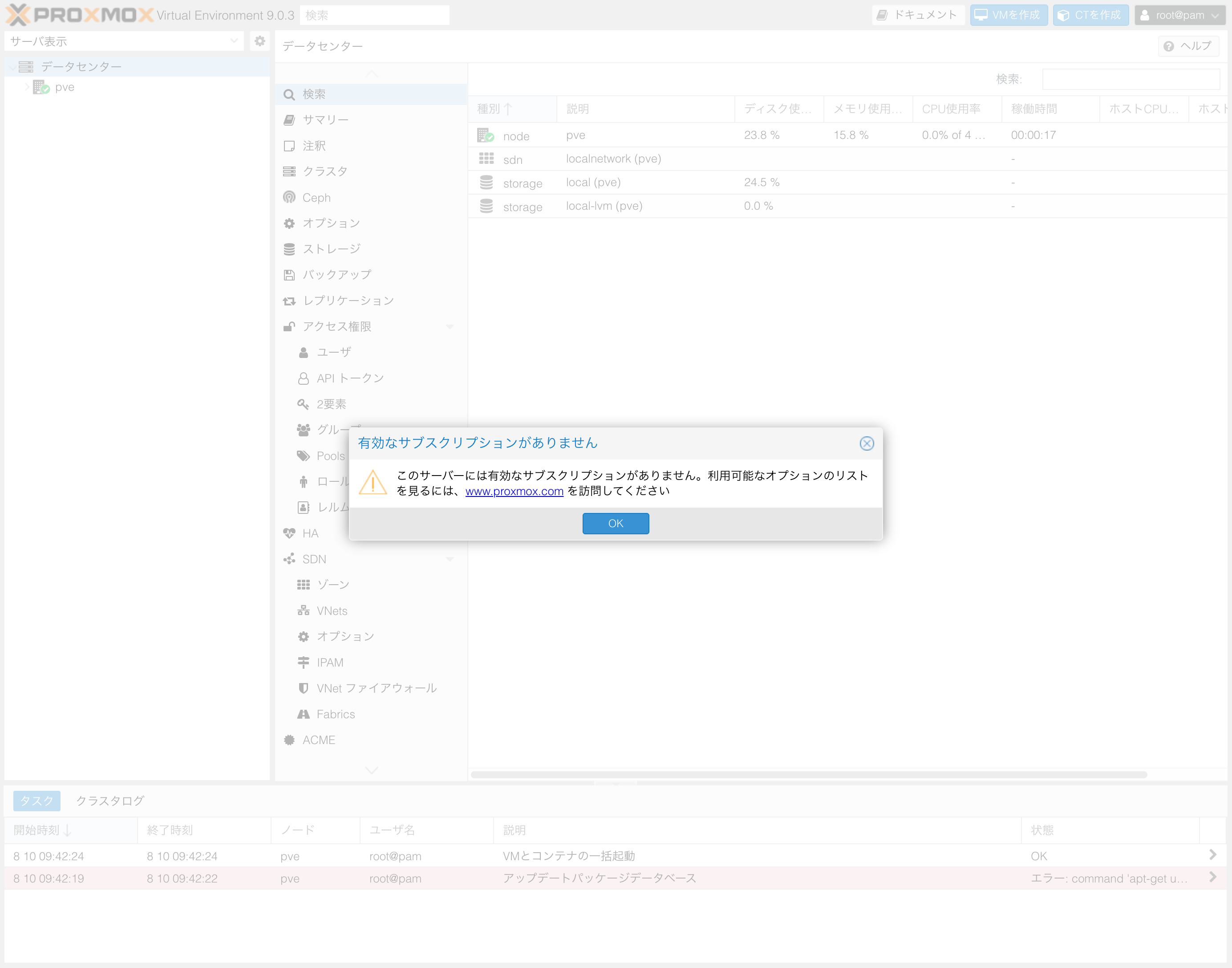Open VMとコンテナの一括起動 task row arrow

pyautogui.click(x=1212, y=854)
